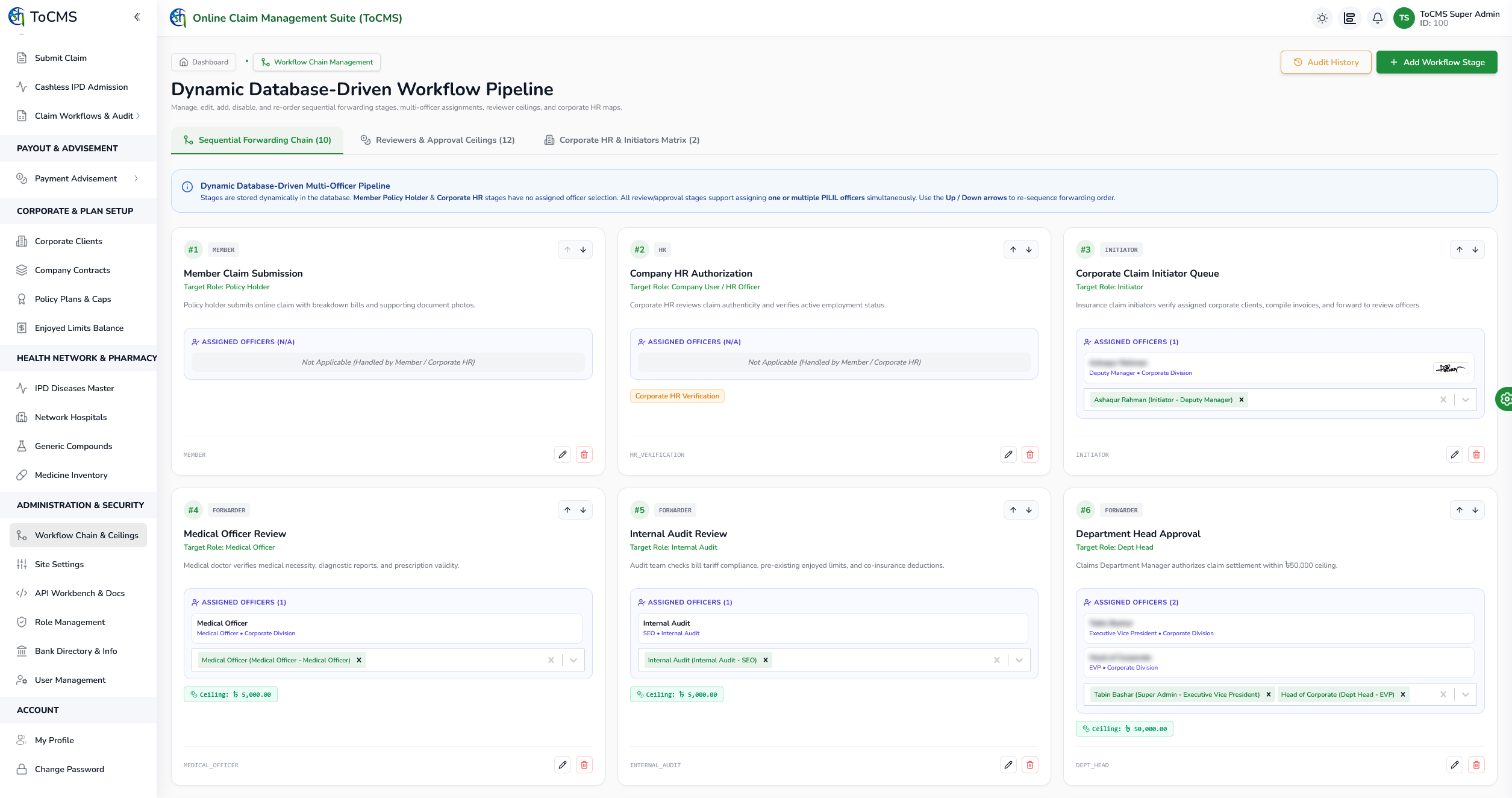The height and width of the screenshot is (798, 1512).
Task: Delete the INITIATOR stage
Action: point(1476,454)
